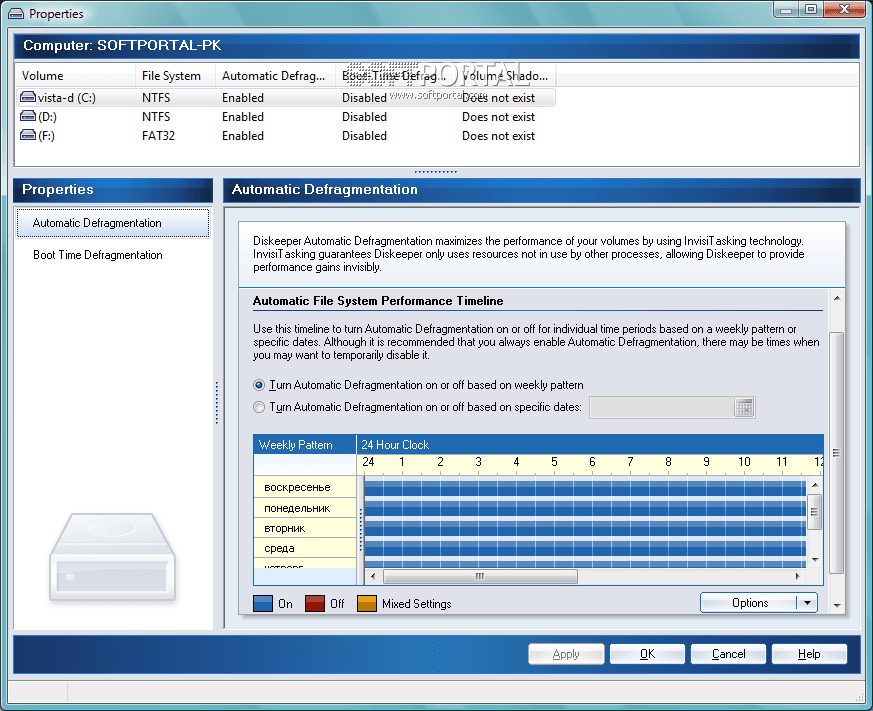Click the specific dates input field
873x711 pixels.
tap(661, 407)
